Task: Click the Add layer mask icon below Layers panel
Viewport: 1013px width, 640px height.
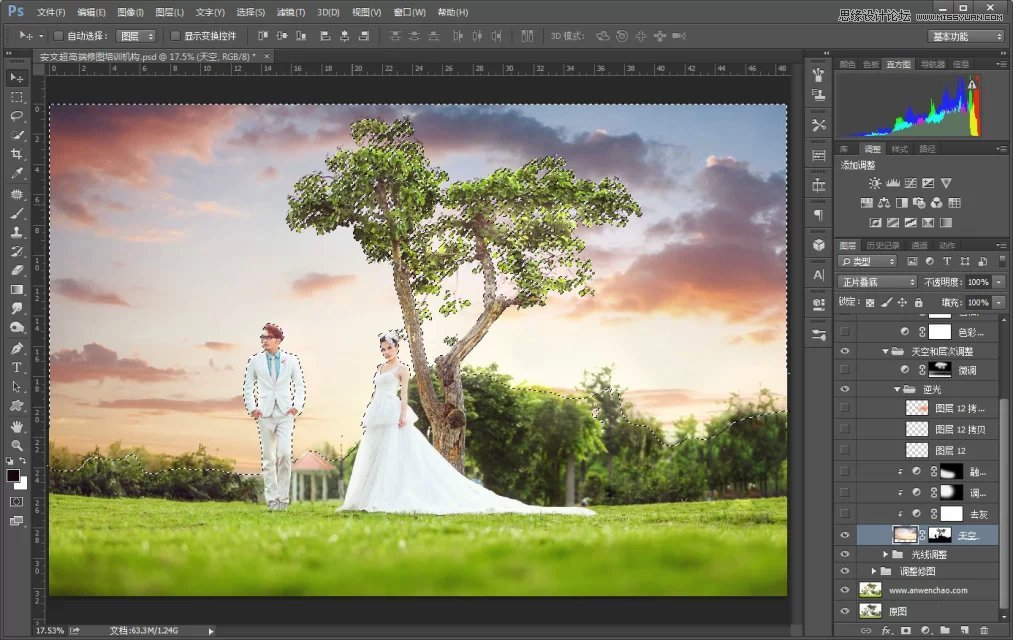Action: (906, 630)
